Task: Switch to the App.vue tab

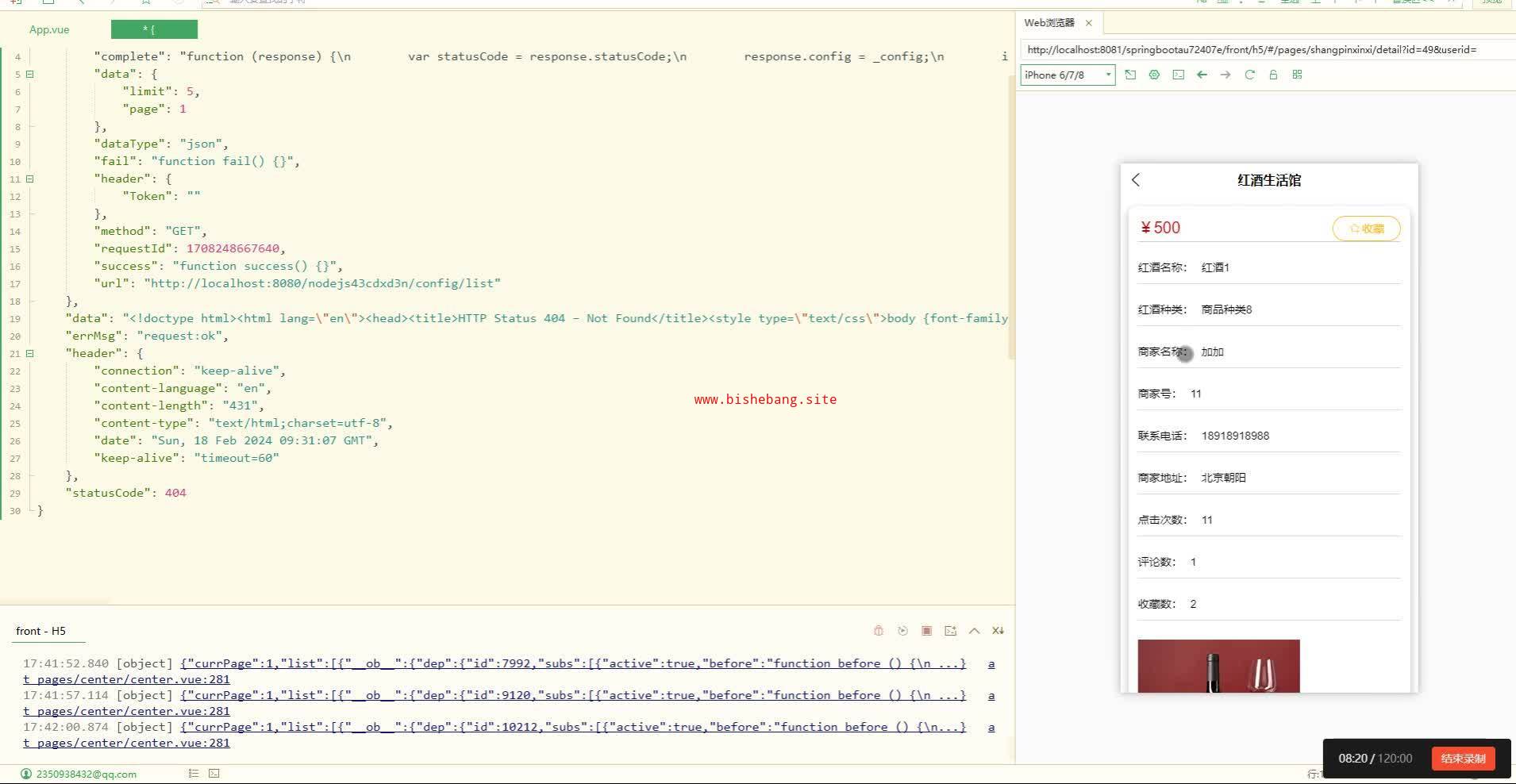Action: click(x=49, y=29)
